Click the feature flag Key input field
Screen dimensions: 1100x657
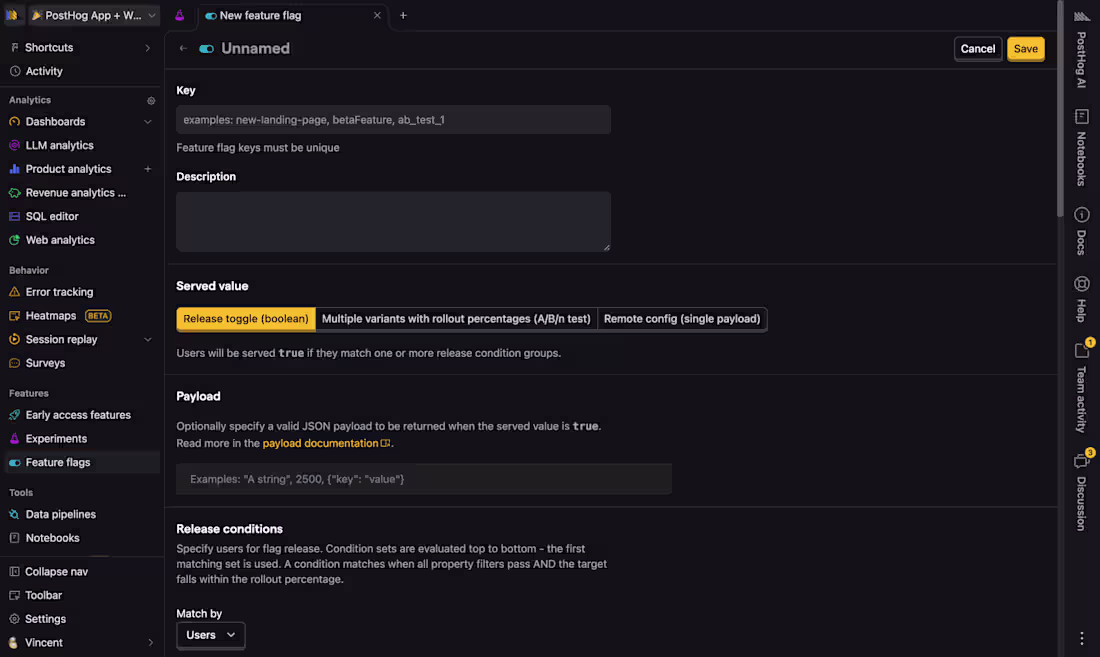pos(393,120)
